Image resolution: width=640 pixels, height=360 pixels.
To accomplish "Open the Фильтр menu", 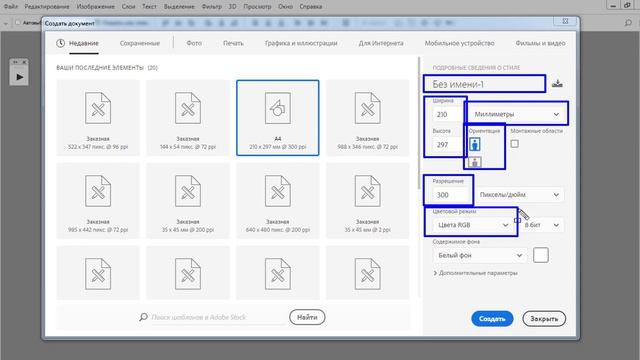I will tap(211, 7).
